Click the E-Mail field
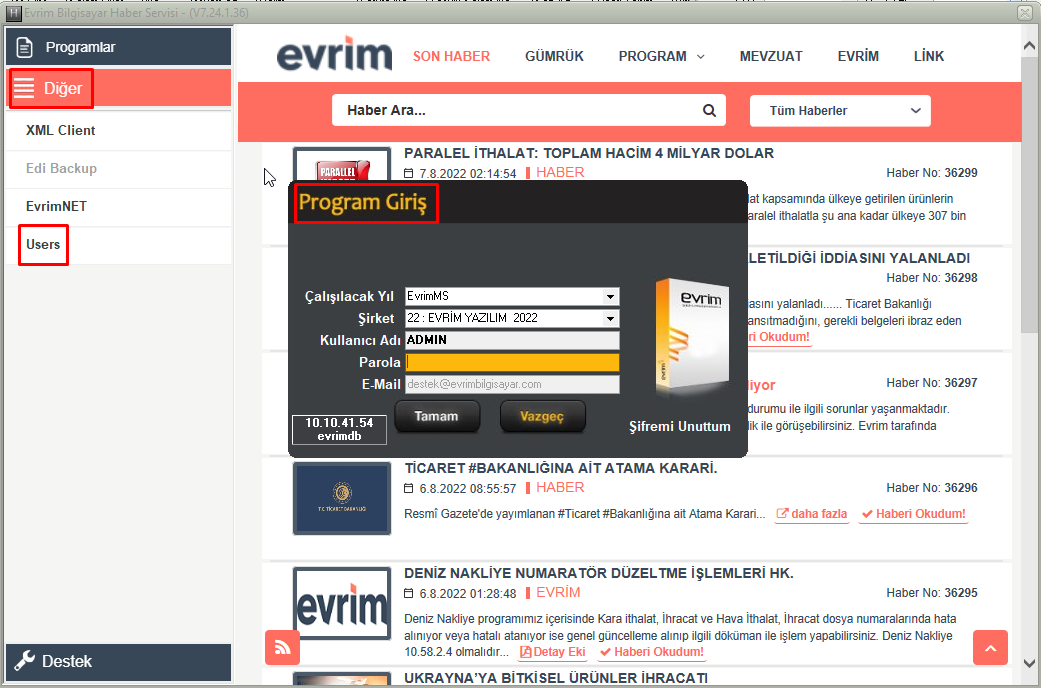The image size is (1041, 688). 512,384
